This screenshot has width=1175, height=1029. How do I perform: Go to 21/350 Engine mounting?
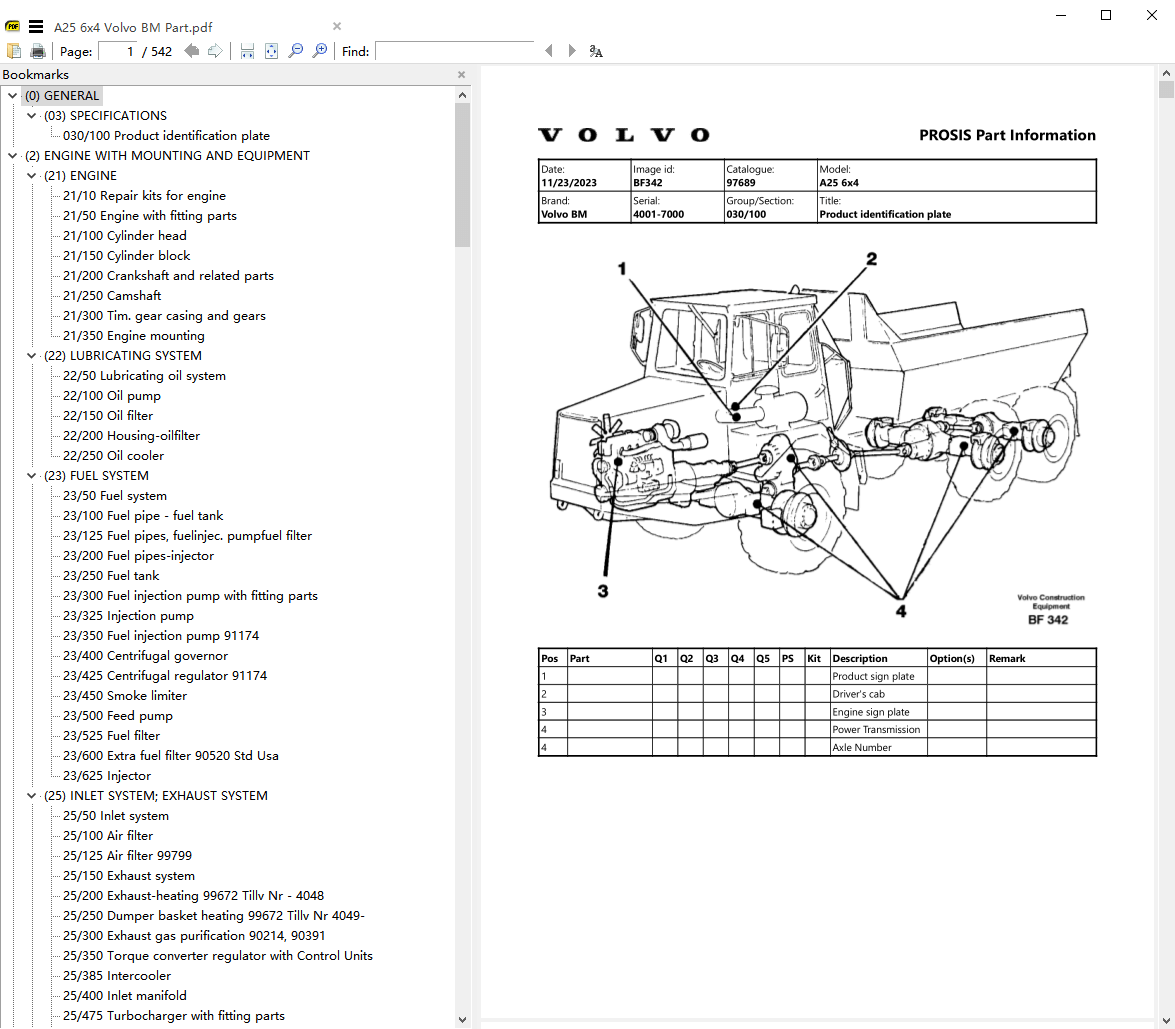pos(133,336)
